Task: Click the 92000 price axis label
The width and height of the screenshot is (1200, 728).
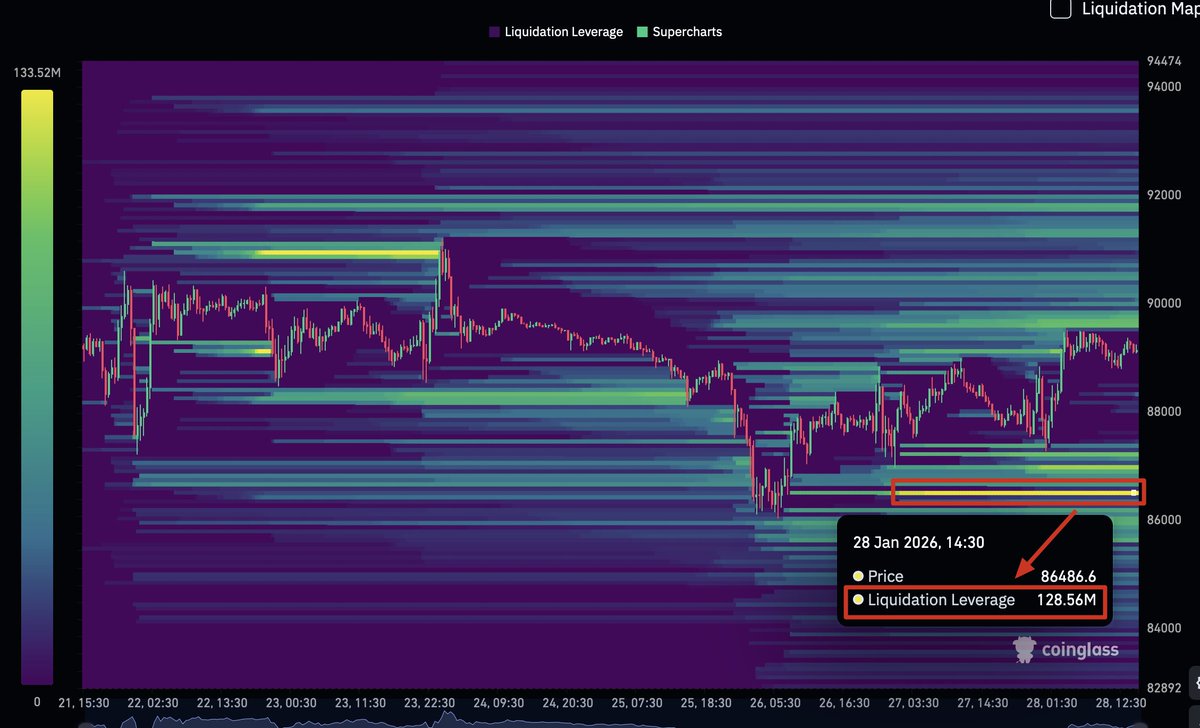Action: tap(1163, 195)
